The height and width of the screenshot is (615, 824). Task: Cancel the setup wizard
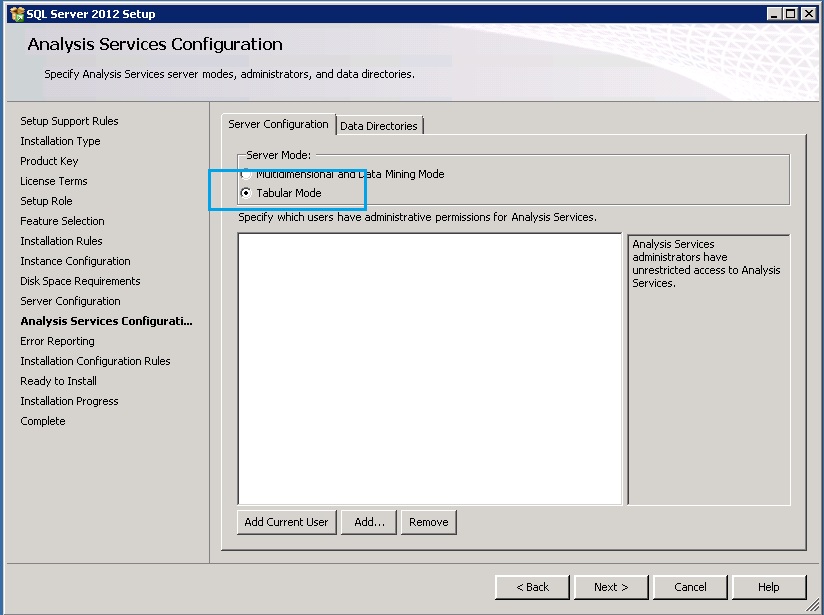coord(689,587)
